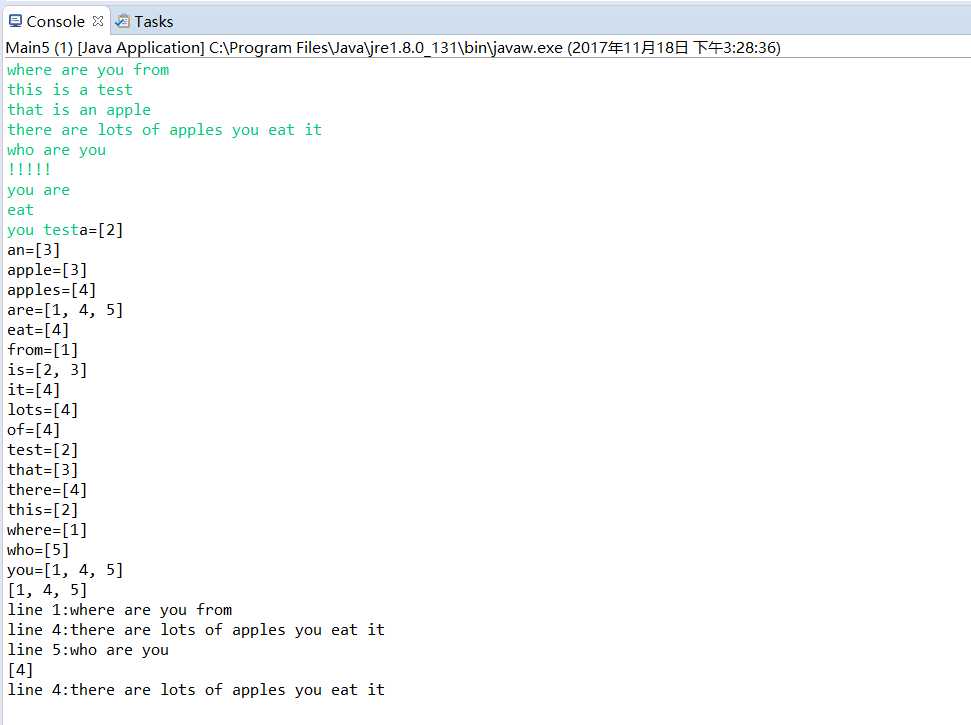Click output line 'where=[1]'
This screenshot has height=725, width=971.
click(x=47, y=530)
